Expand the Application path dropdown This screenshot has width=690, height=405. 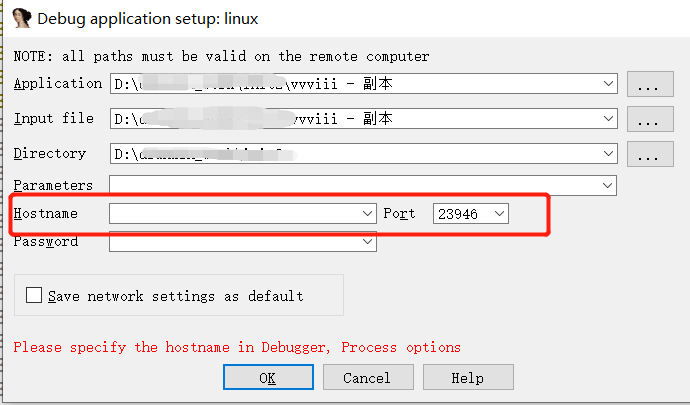tap(609, 85)
